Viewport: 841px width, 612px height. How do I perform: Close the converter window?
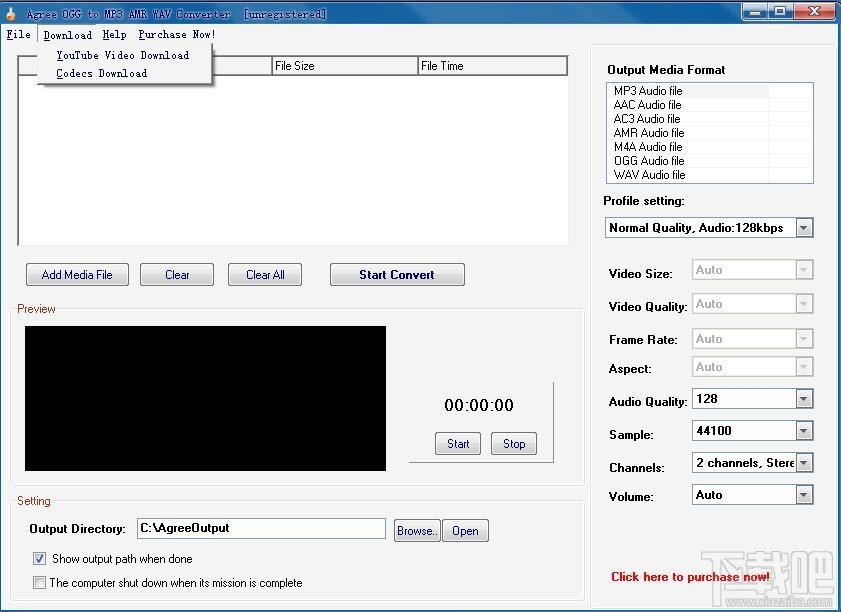(814, 12)
